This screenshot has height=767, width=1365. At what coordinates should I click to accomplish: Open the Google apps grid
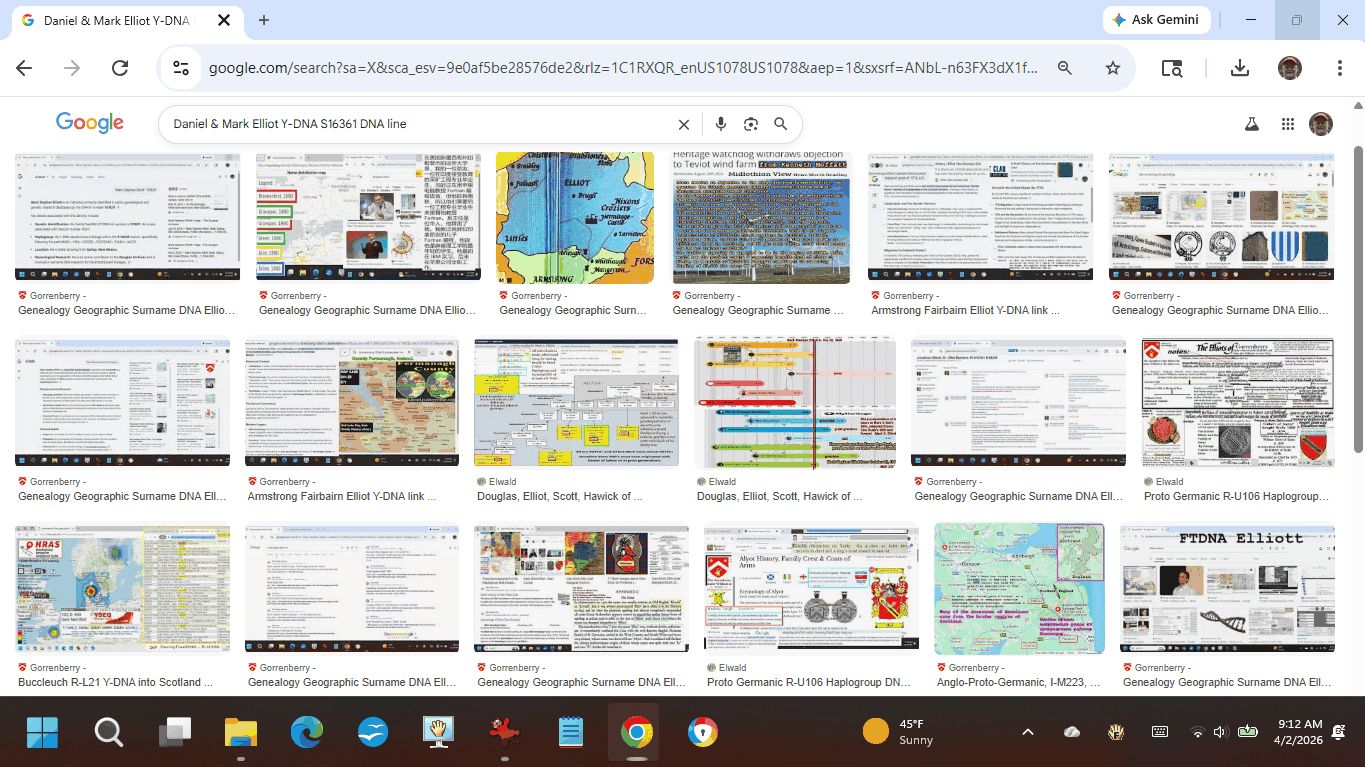coord(1288,124)
